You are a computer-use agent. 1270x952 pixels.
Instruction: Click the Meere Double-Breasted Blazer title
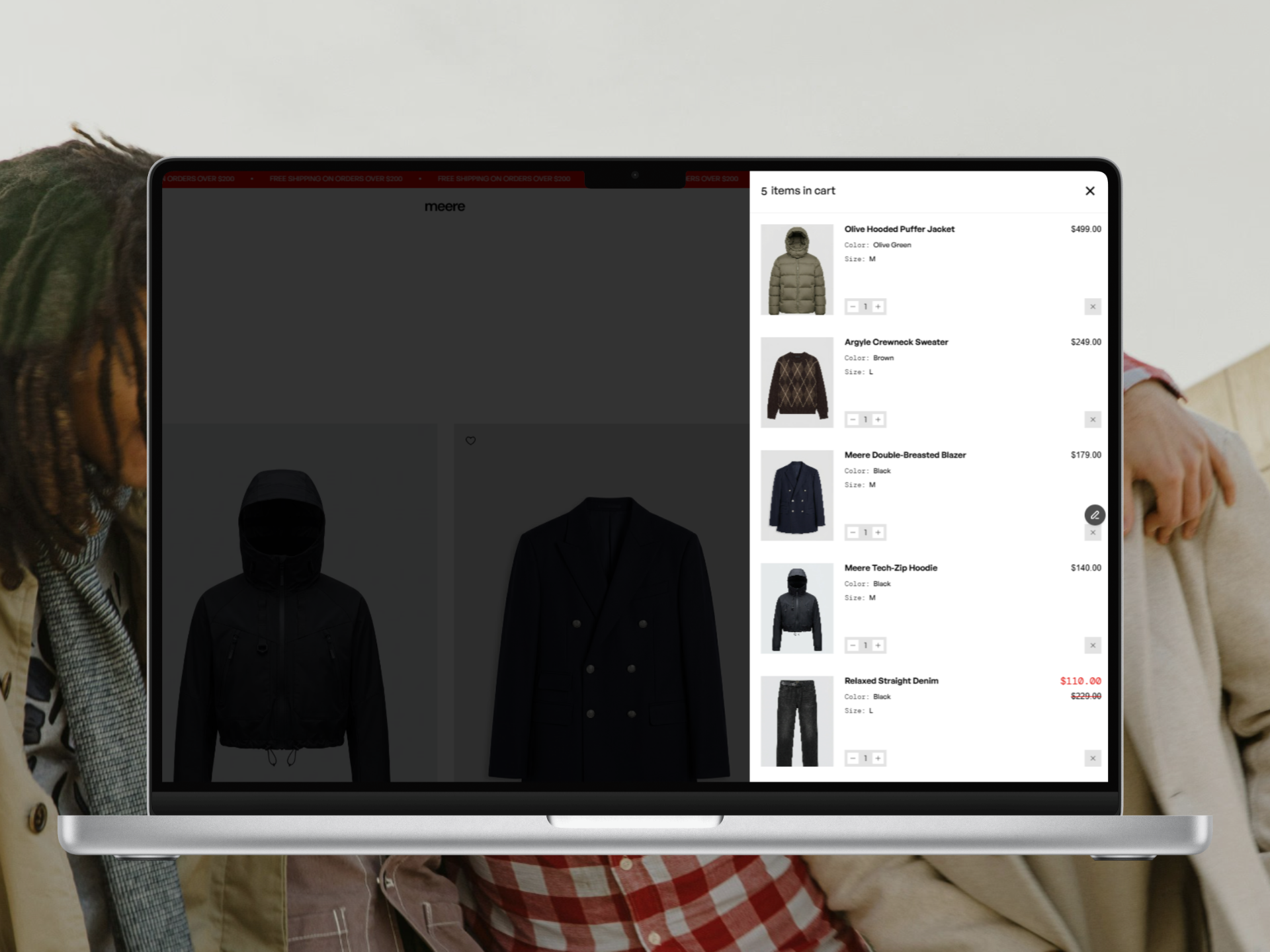905,455
